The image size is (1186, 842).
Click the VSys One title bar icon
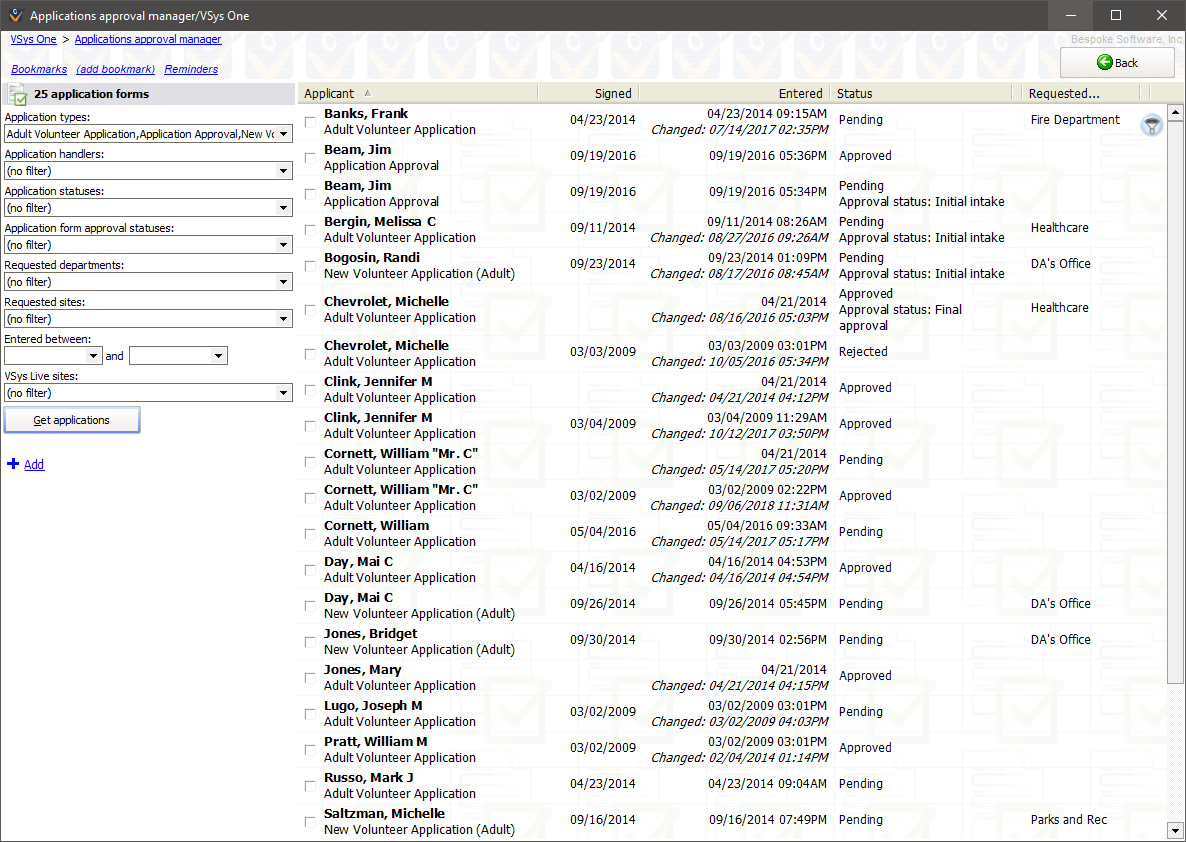click(x=15, y=16)
